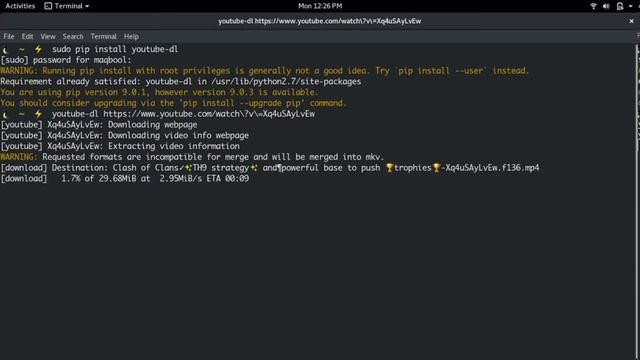
Task: Open the View menu
Action: pos(48,36)
